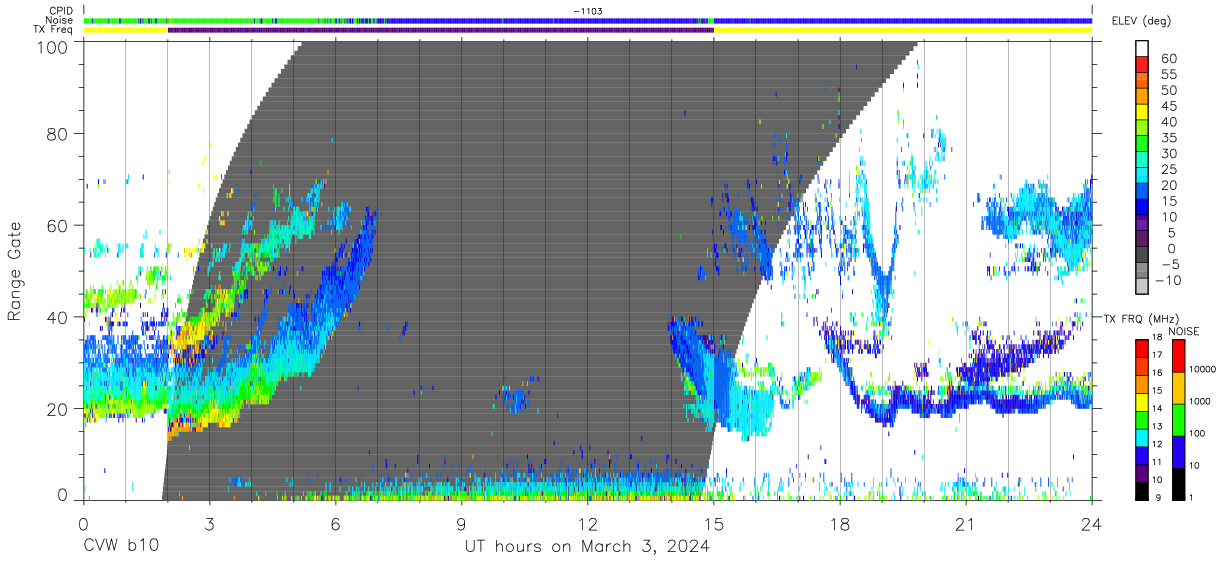This screenshot has width=1228, height=567.
Task: Click the x-axis tick label '3'
Action: [210, 524]
